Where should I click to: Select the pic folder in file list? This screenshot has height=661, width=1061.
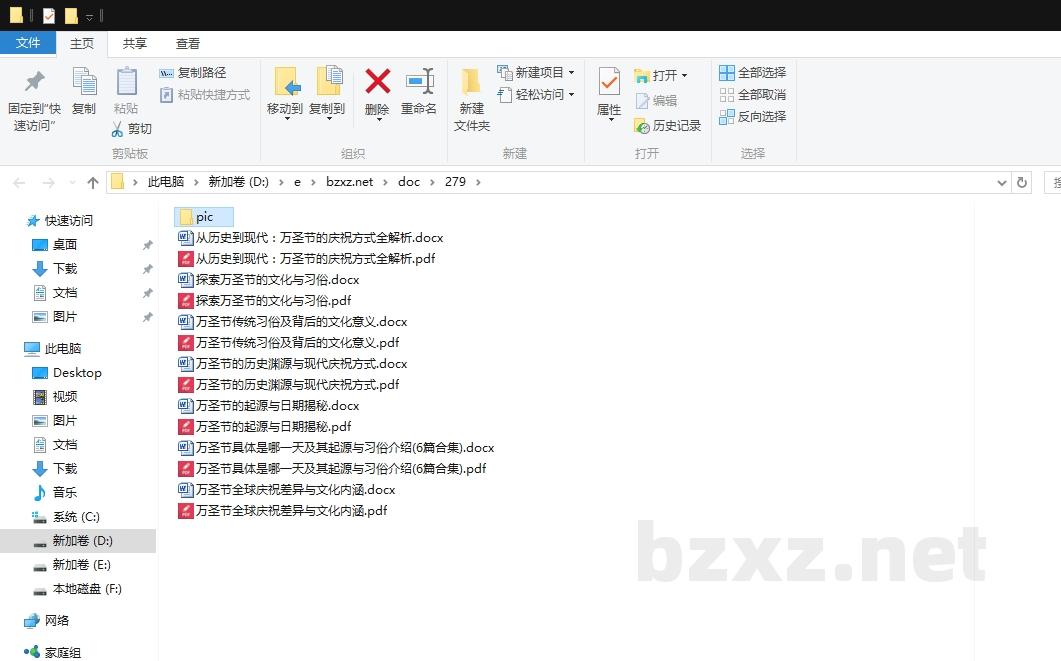pos(203,217)
